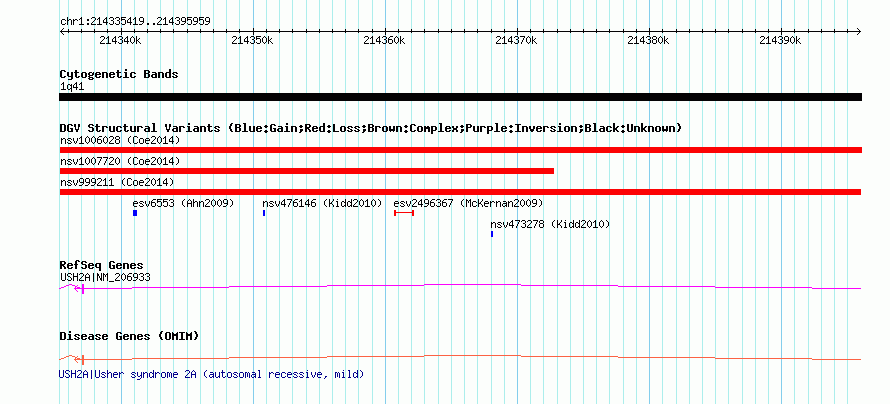Click the 214390k ruler tick label
Screen dimensions: 890x404
(x=780, y=40)
